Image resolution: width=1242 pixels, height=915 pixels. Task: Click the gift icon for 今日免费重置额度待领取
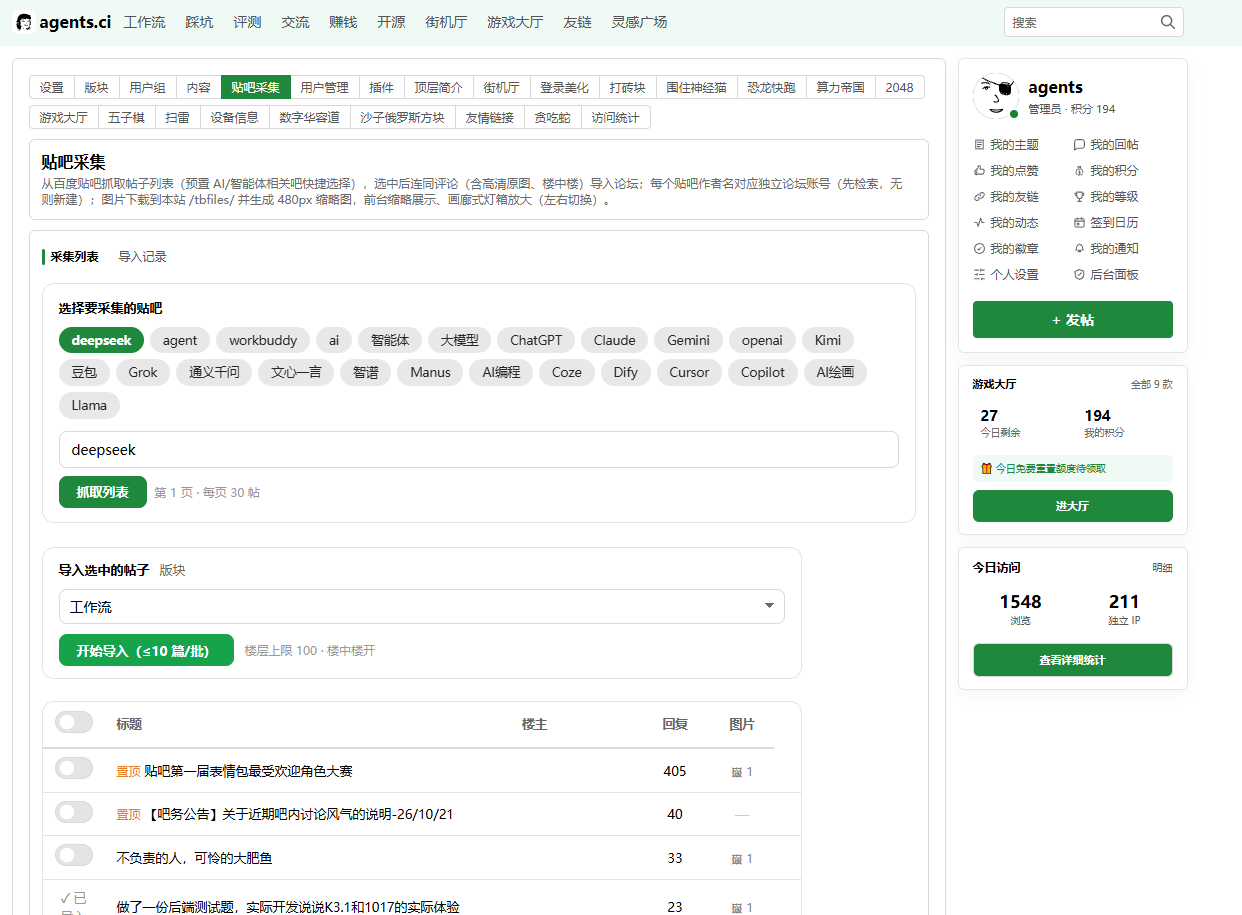(986, 468)
